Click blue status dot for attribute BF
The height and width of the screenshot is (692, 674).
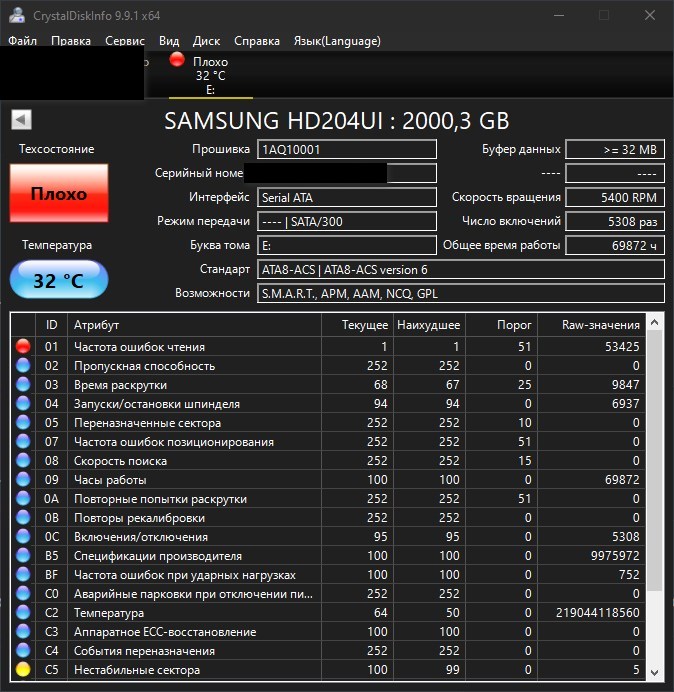[23, 574]
